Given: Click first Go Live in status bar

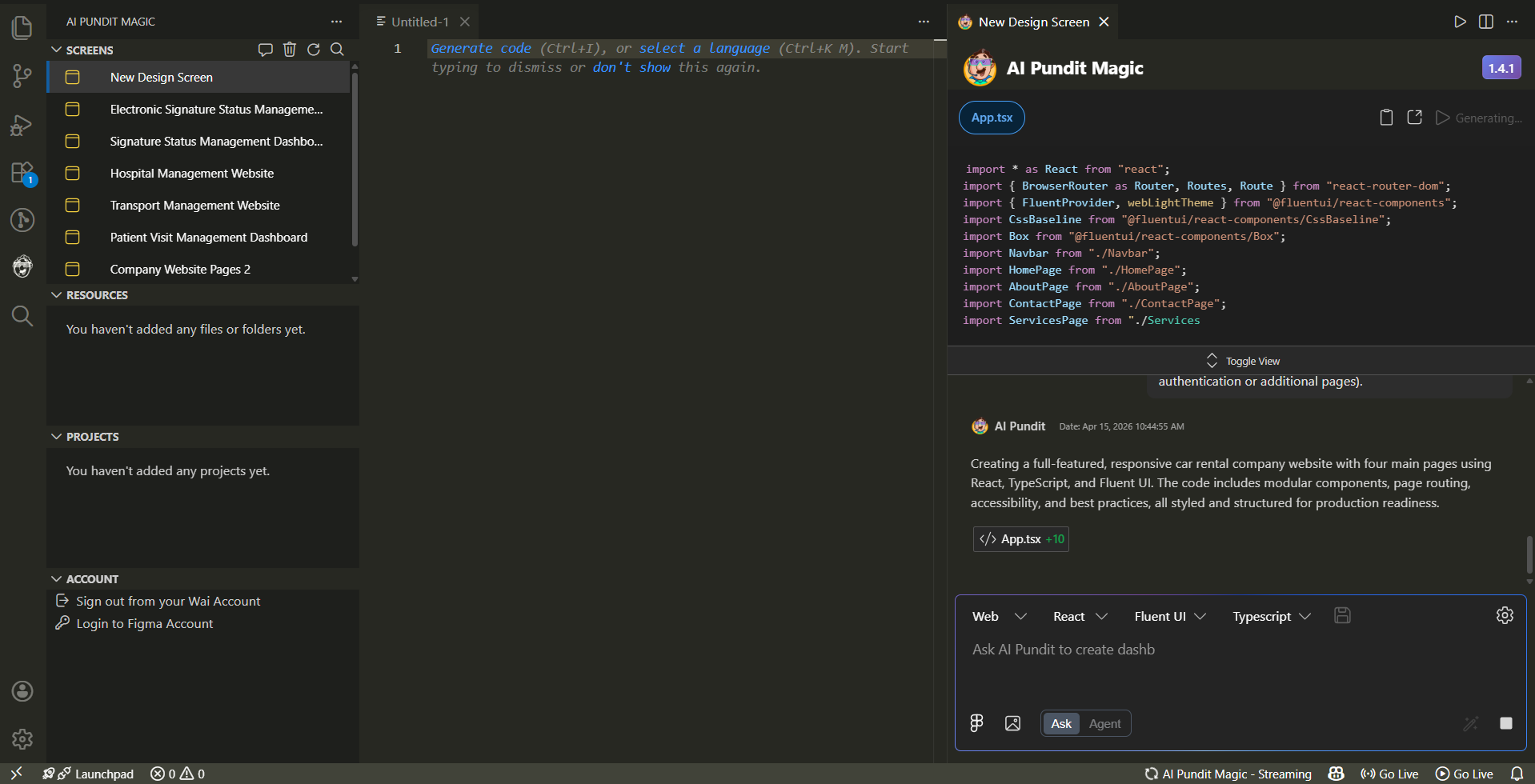Looking at the screenshot, I should tap(1389, 774).
